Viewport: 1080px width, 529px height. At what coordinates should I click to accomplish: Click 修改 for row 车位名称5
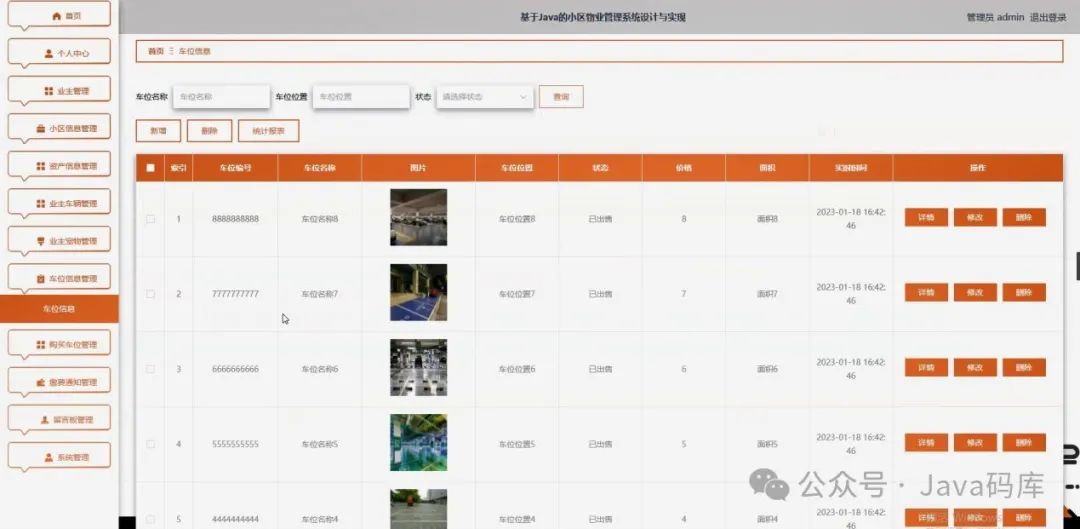pyautogui.click(x=975, y=443)
